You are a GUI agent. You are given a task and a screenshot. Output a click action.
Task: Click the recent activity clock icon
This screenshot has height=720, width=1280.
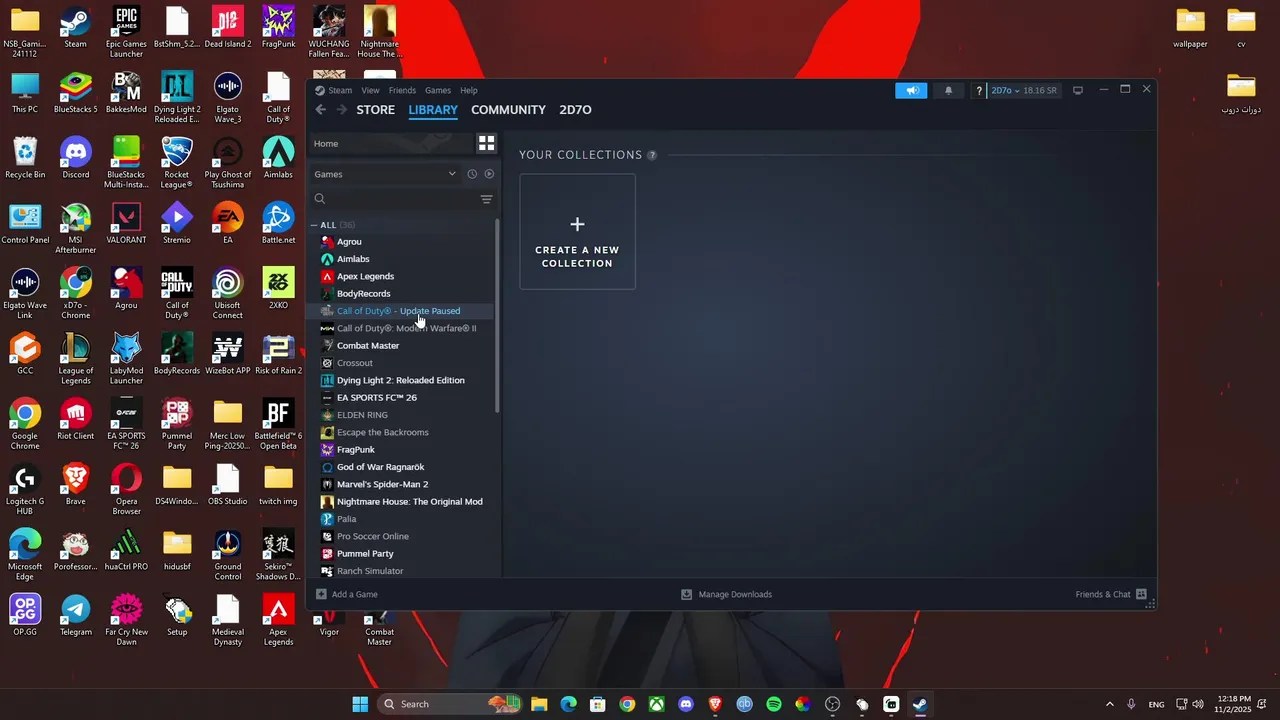(x=472, y=174)
